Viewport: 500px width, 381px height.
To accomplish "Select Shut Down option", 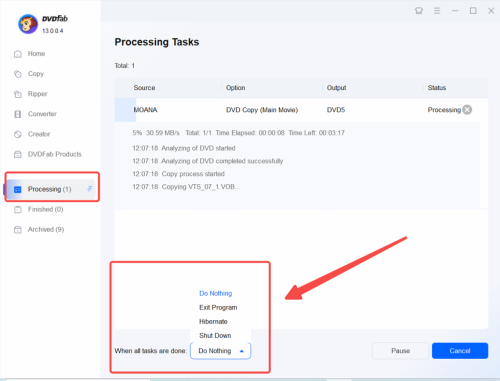I will point(215,335).
